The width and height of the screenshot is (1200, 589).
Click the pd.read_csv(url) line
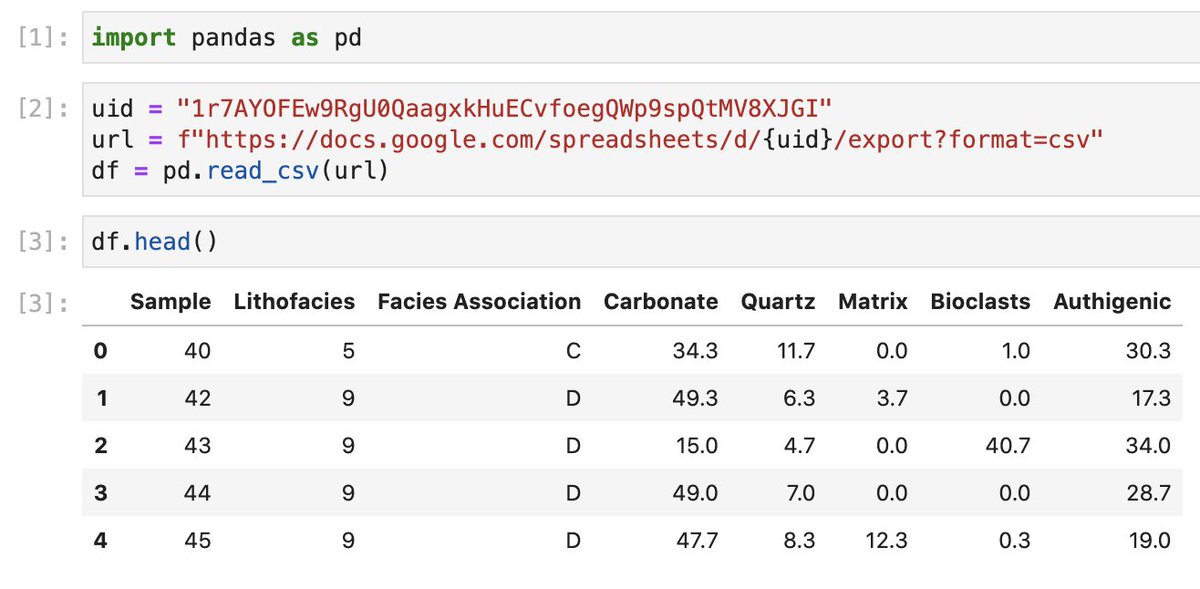click(240, 171)
